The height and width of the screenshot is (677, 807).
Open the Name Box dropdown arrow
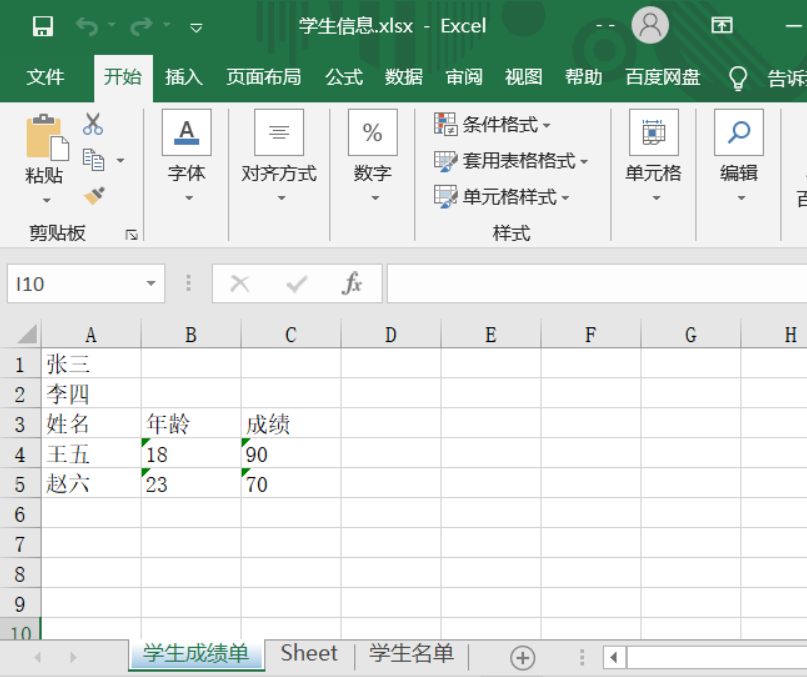151,284
